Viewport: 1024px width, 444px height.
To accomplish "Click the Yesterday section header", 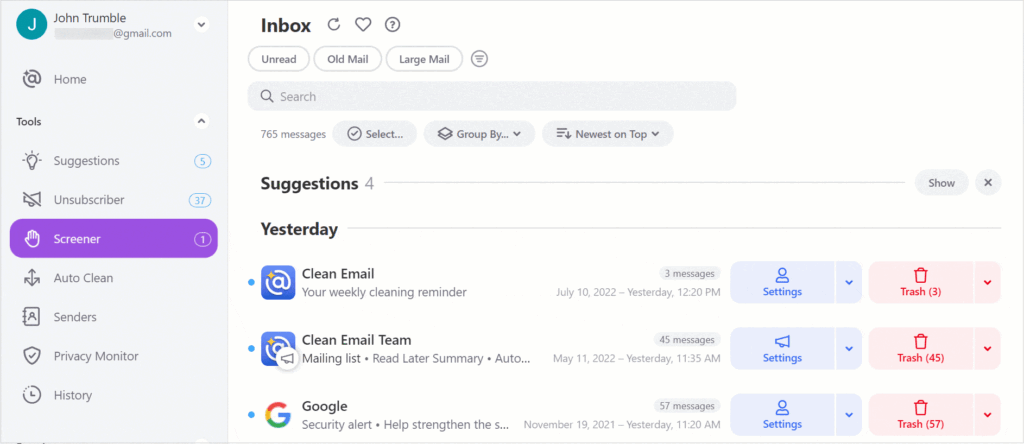I will 299,229.
